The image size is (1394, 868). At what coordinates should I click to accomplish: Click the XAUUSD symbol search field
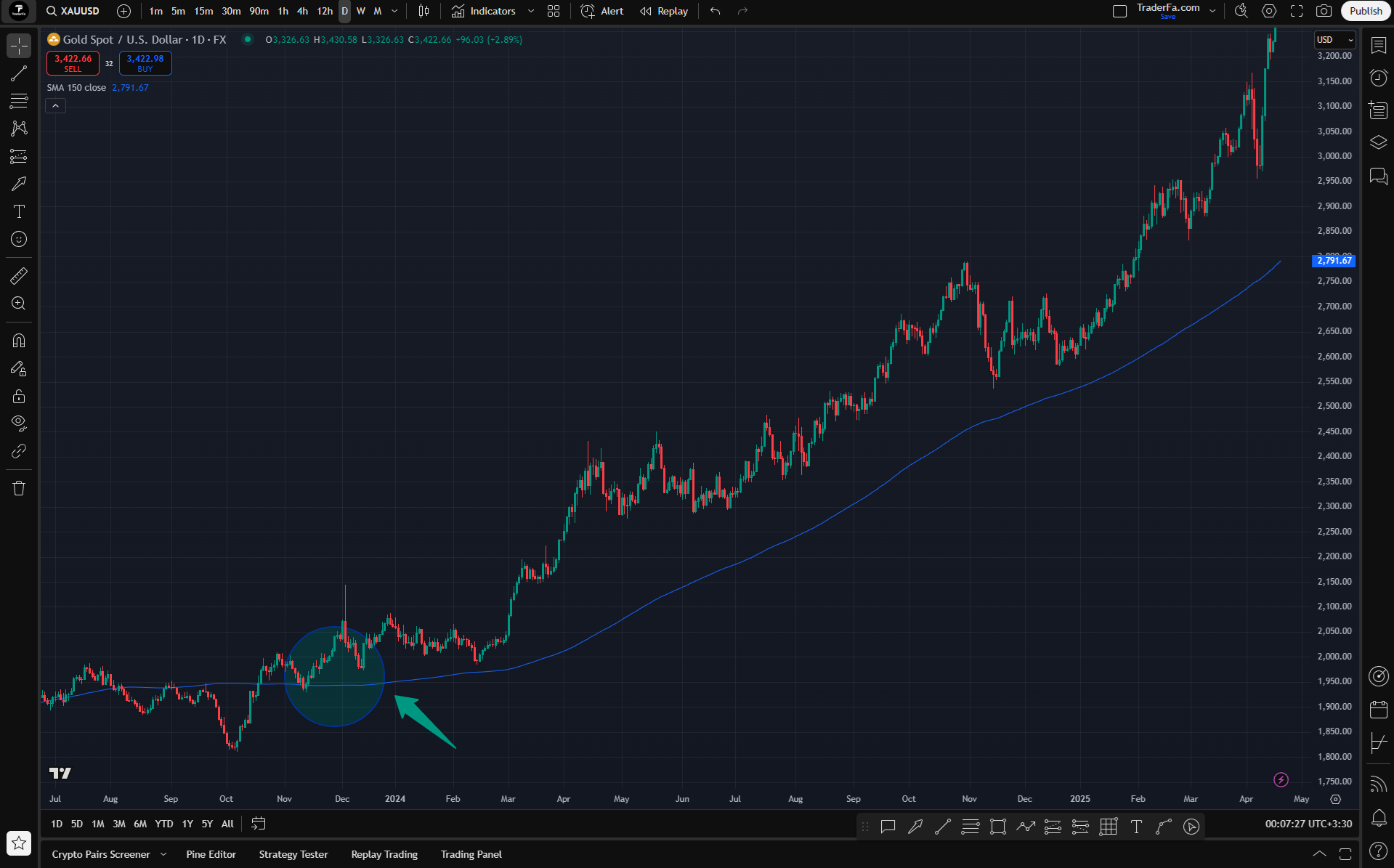pyautogui.click(x=73, y=11)
